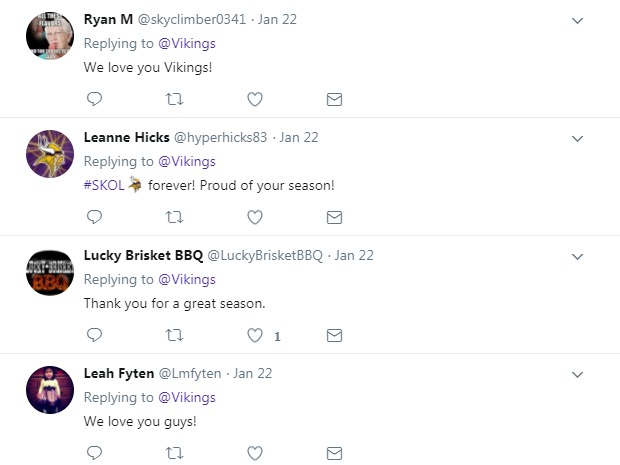Screen dimensions: 620x465
Task: Like Leah Fyten's tweet
Action: (x=255, y=453)
